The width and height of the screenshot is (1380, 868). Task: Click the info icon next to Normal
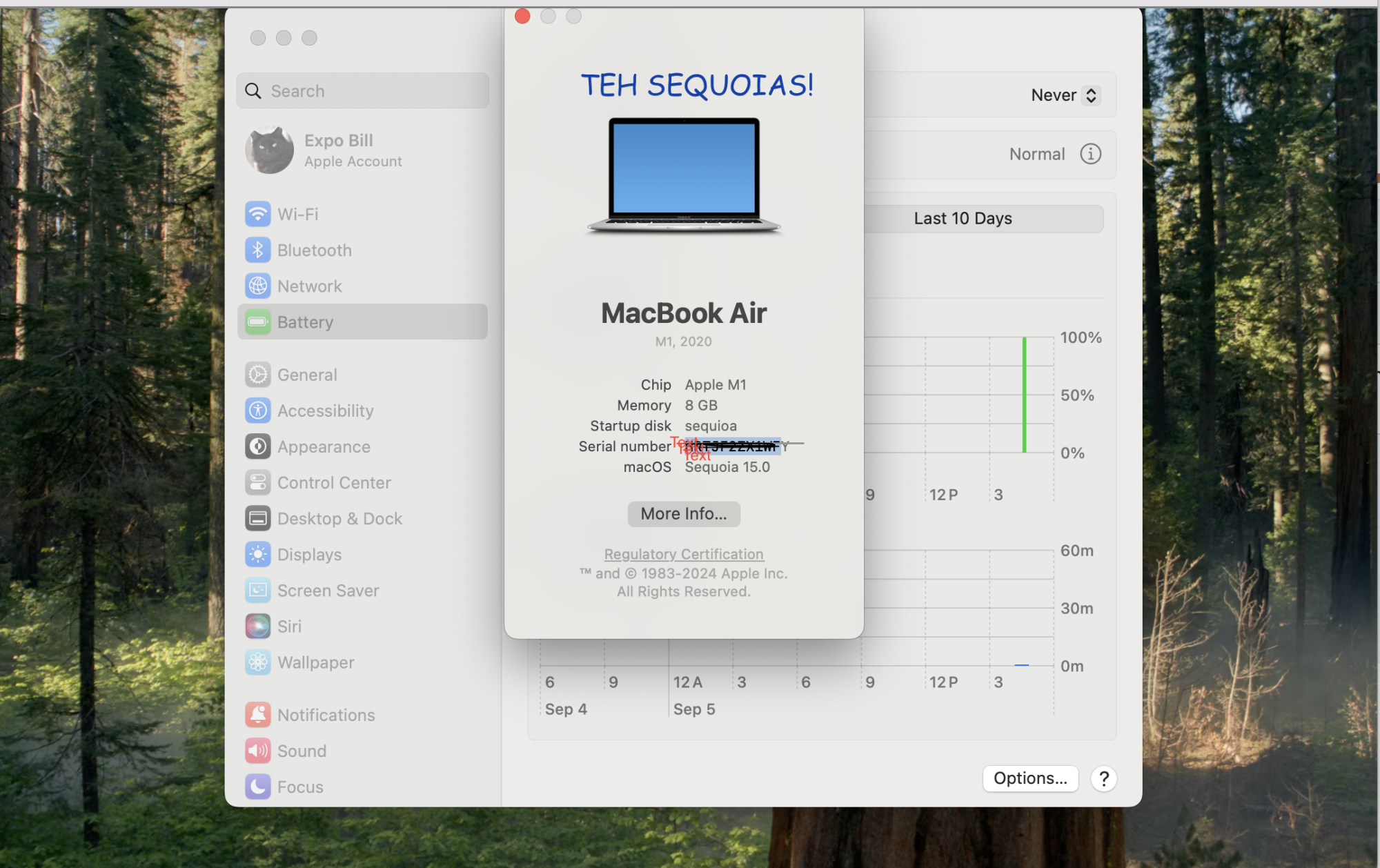pos(1090,154)
